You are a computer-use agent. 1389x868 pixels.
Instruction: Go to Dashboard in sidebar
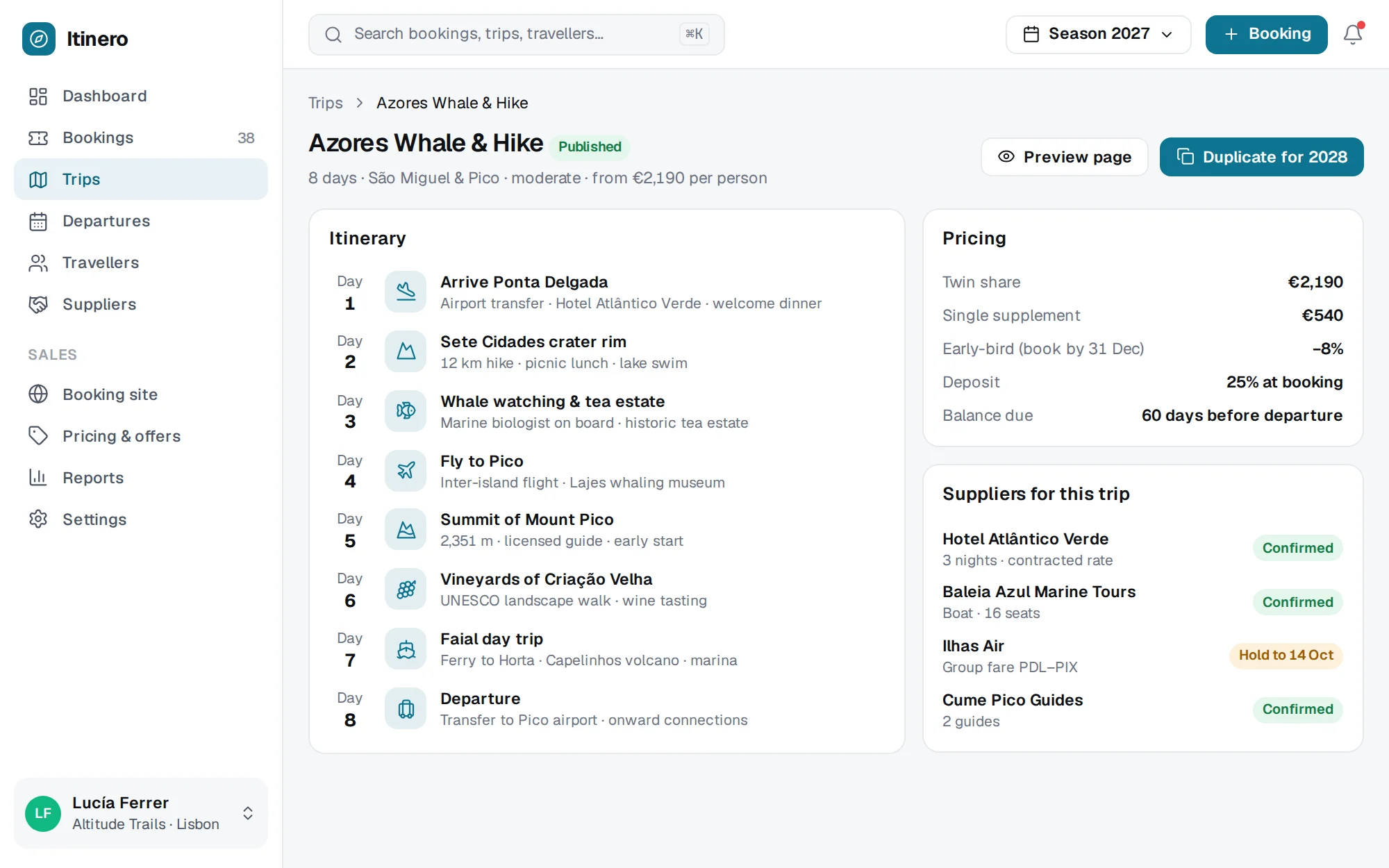(141, 96)
